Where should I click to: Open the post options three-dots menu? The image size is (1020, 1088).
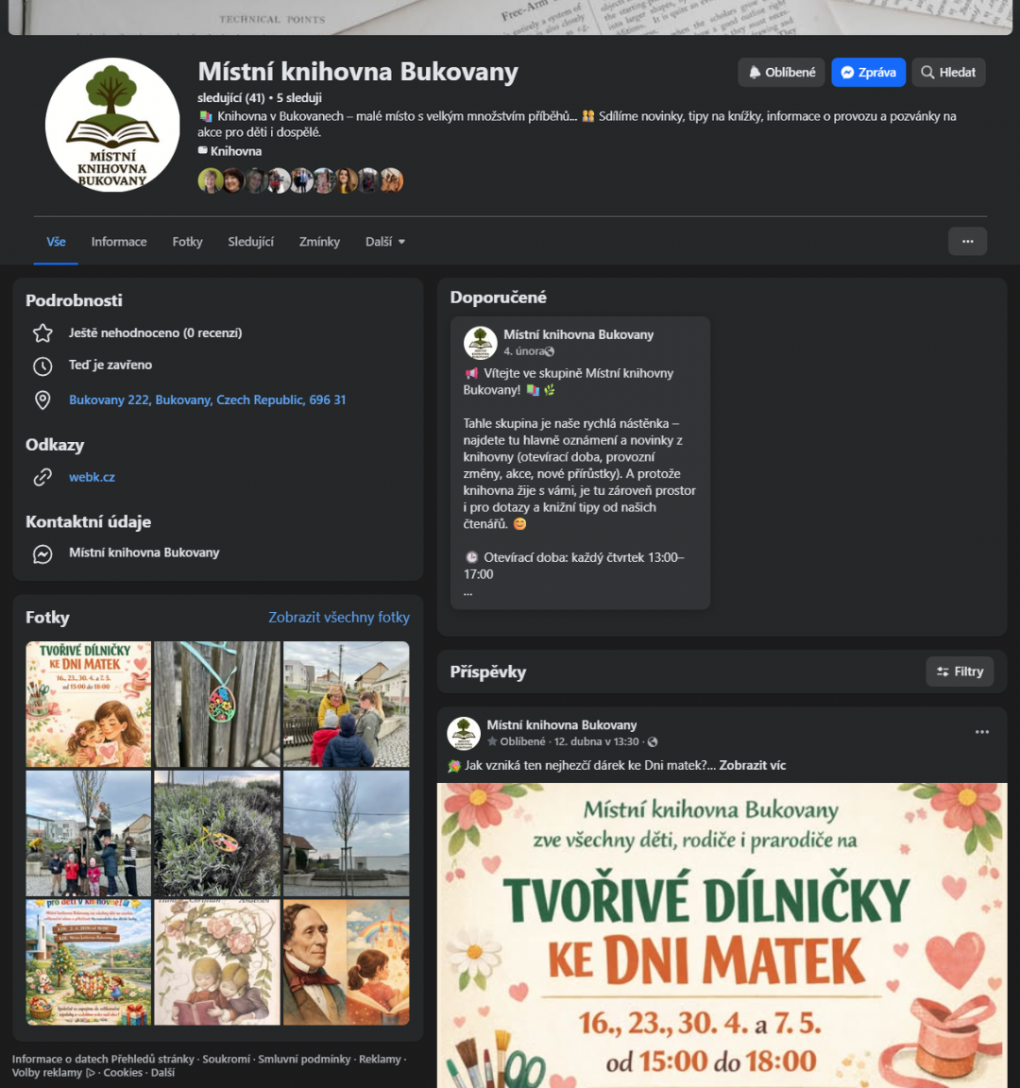[x=982, y=732]
